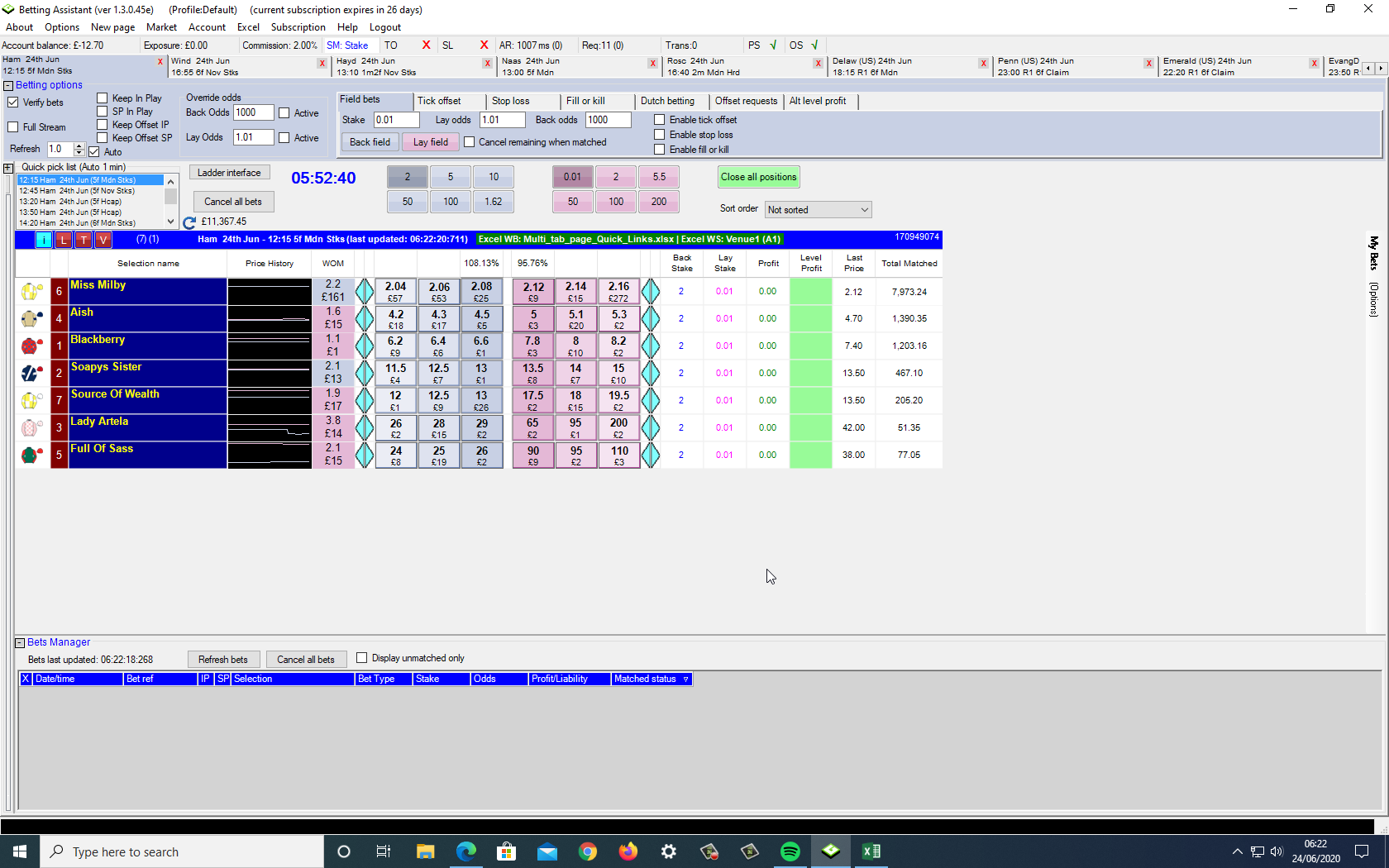
Task: Click the Betting Assistant taskbar icon
Action: [x=831, y=851]
